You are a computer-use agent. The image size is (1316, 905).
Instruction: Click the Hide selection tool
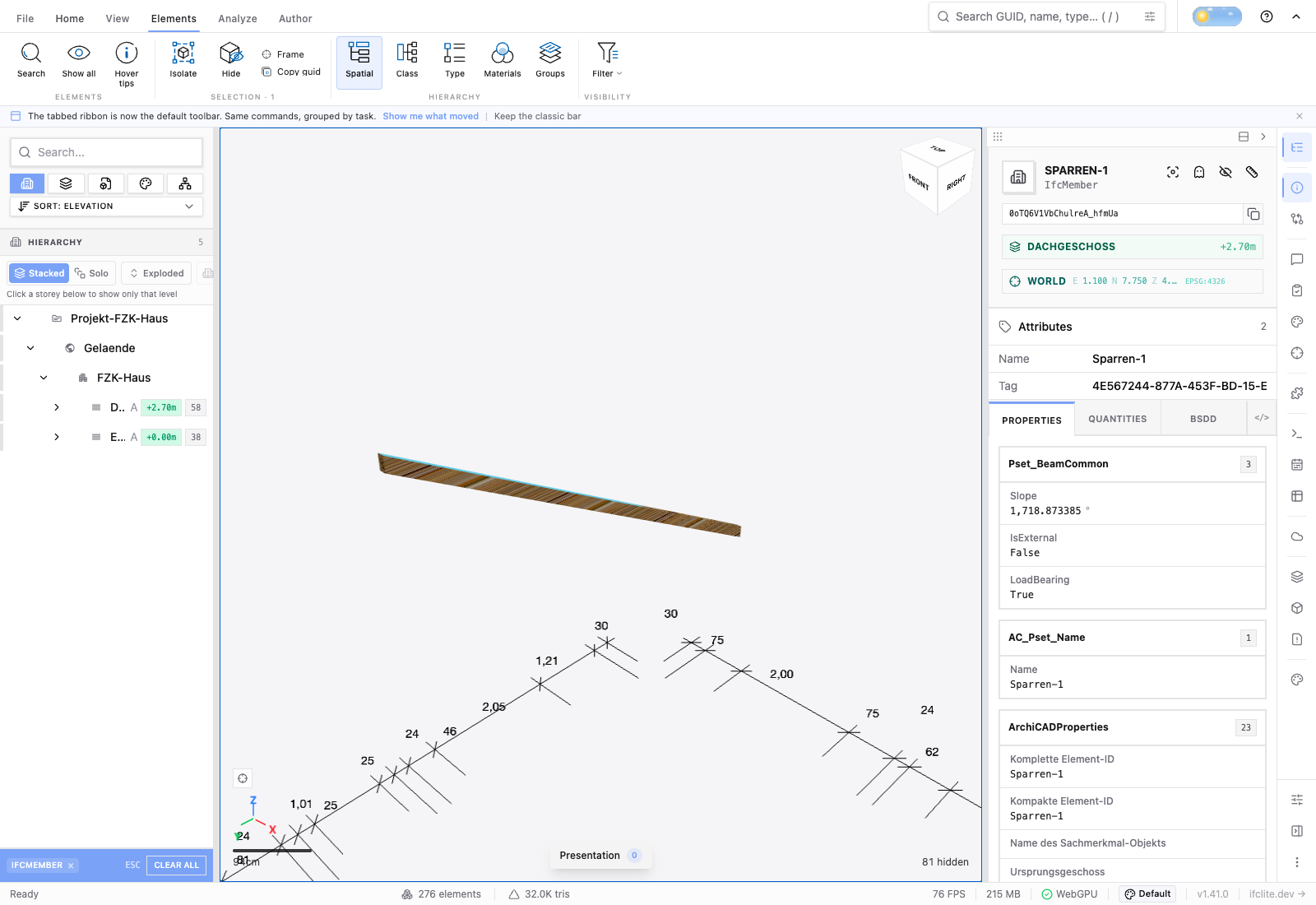tap(231, 61)
